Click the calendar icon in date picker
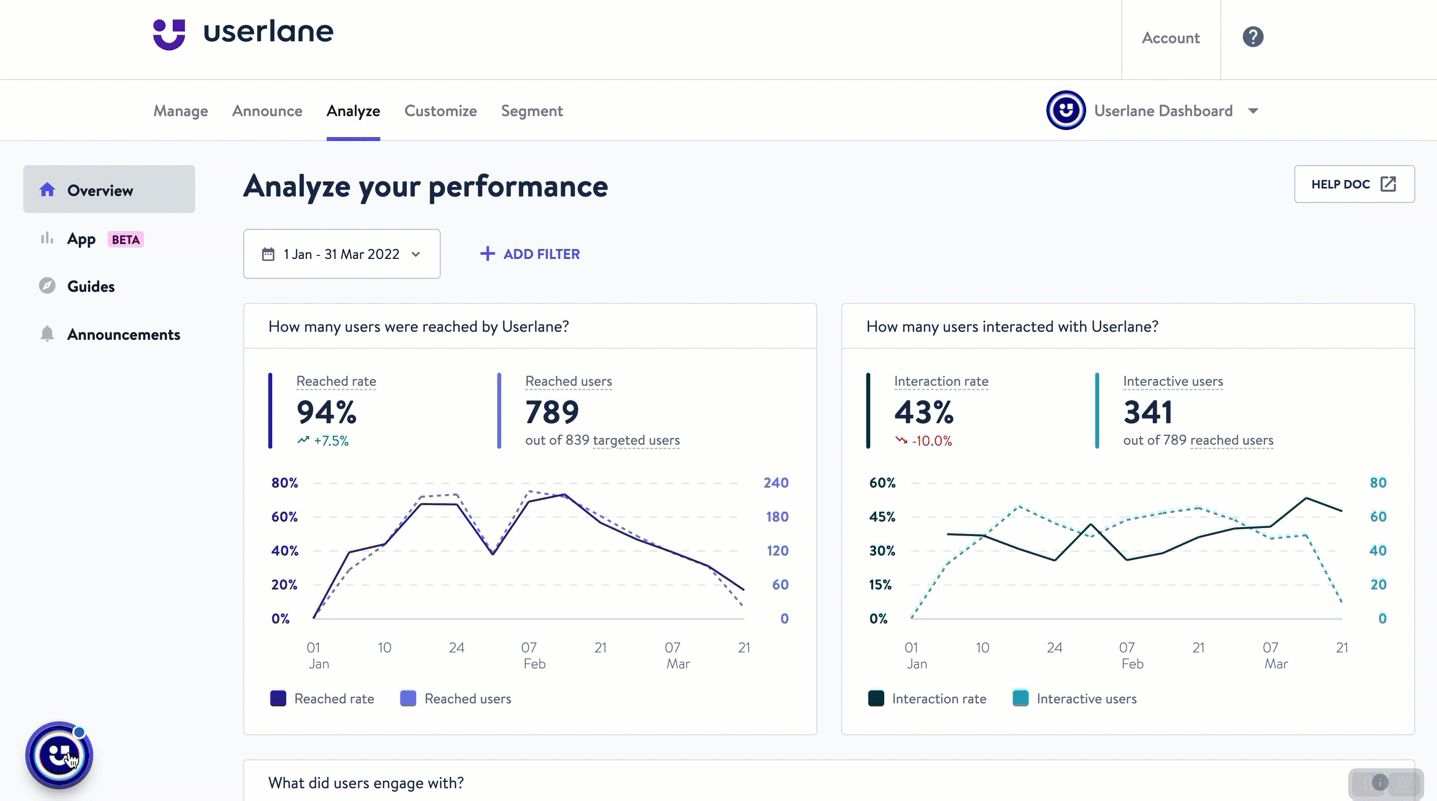 pyautogui.click(x=268, y=254)
